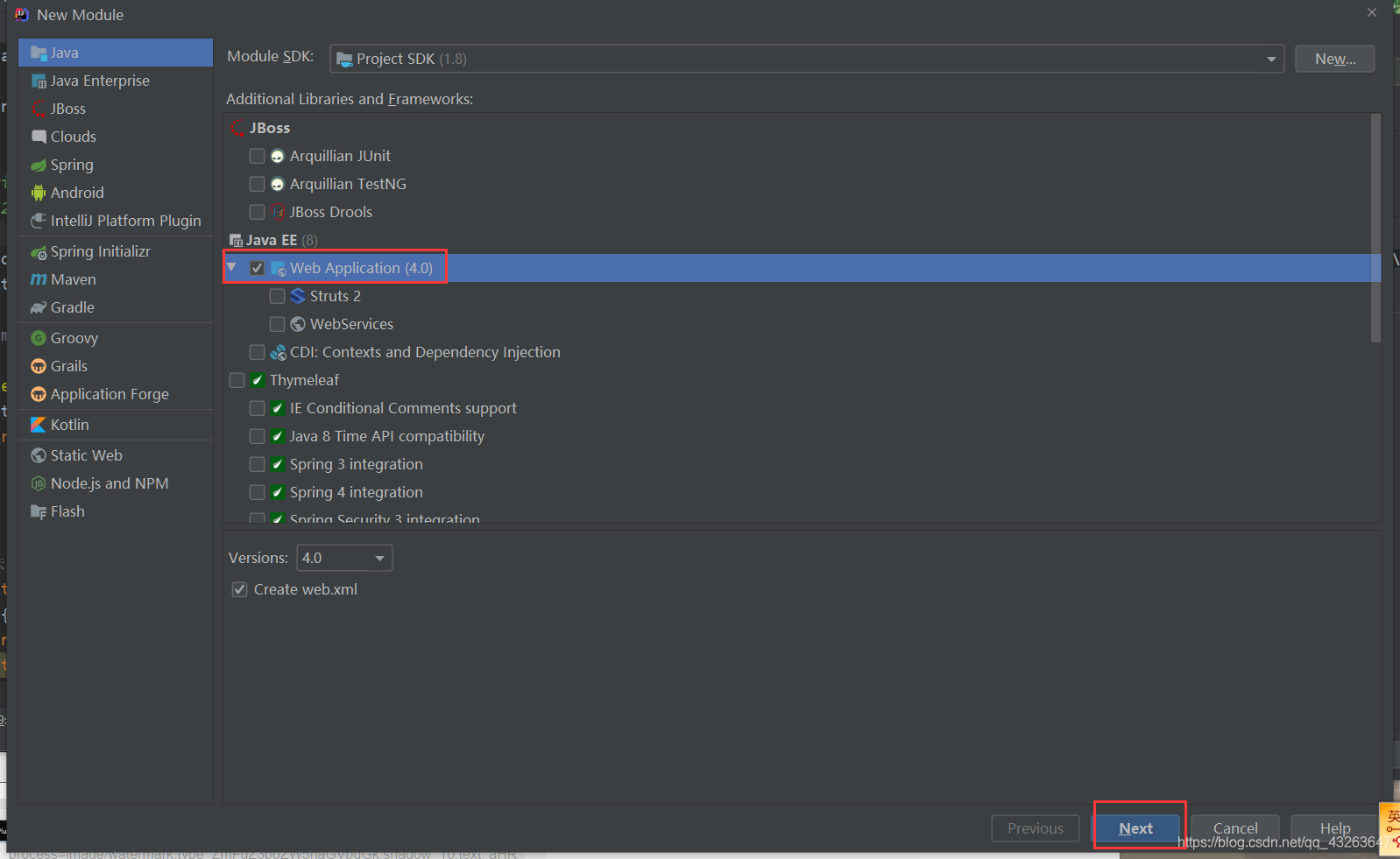
Task: Enable CDI Contexts and Dependency Injection checkbox
Action: 257,352
